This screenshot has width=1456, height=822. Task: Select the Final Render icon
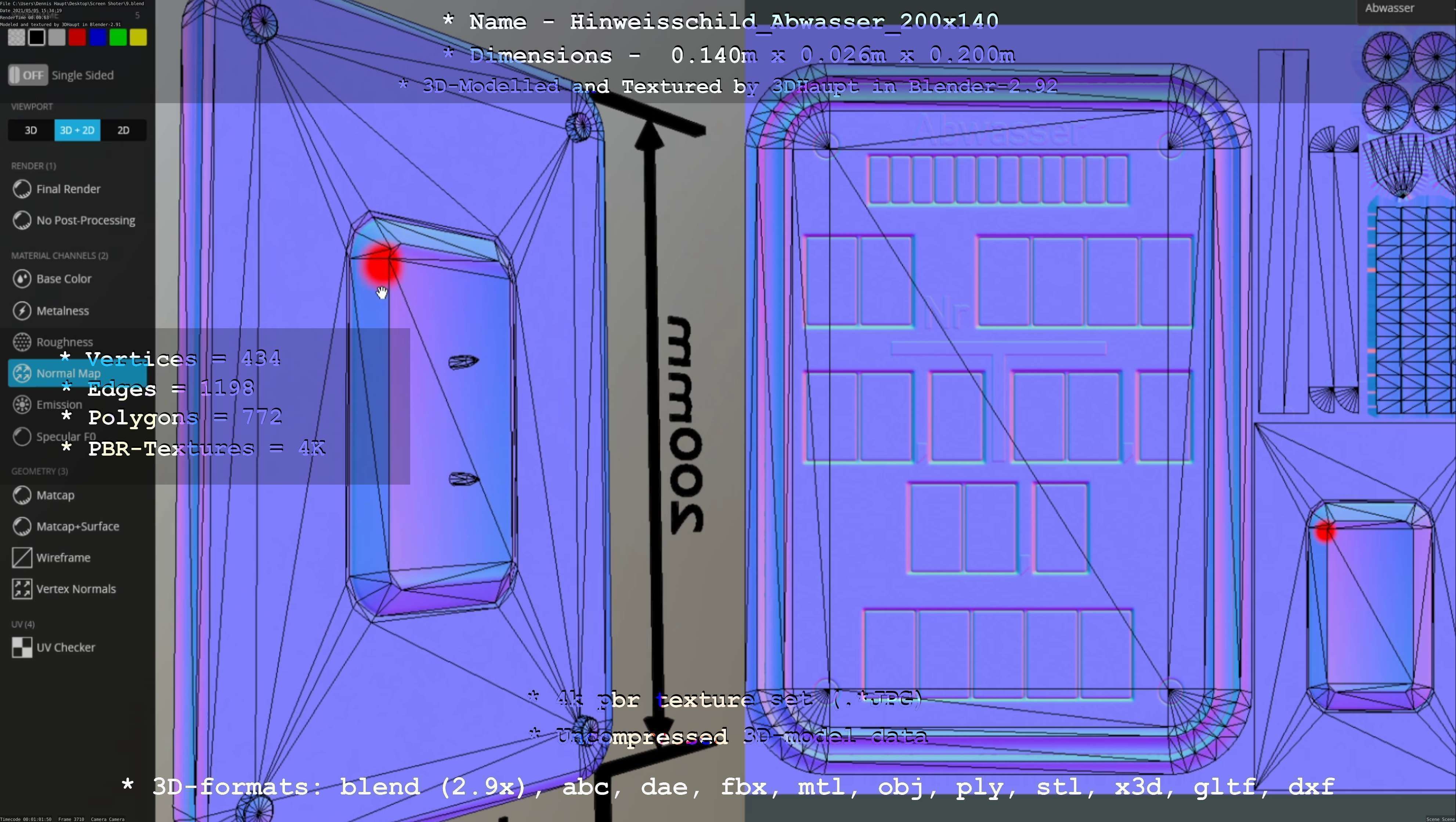pyautogui.click(x=22, y=189)
